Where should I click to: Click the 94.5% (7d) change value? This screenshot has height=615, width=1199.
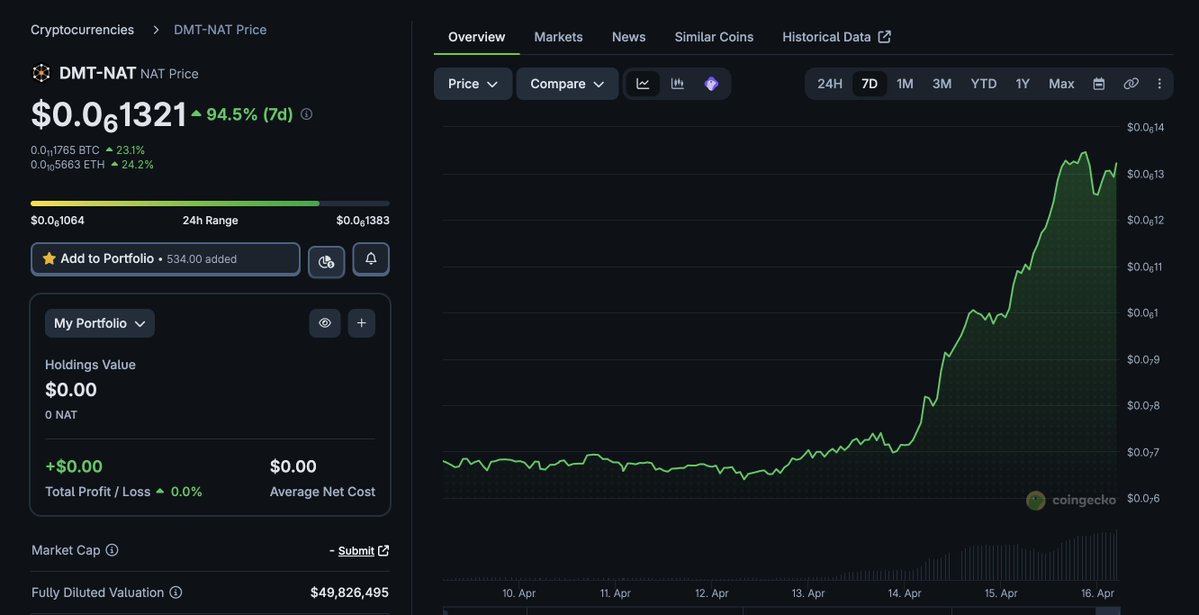tap(249, 115)
